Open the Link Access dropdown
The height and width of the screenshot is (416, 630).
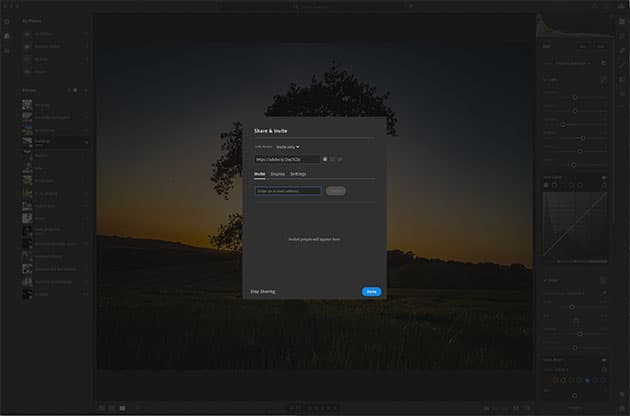click(x=288, y=147)
